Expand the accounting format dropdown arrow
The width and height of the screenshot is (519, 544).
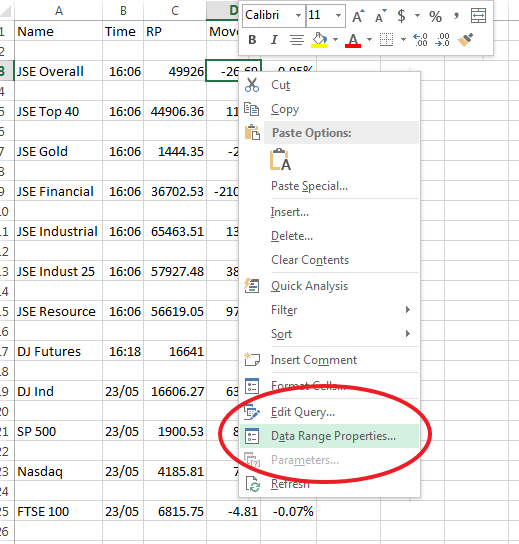click(417, 16)
